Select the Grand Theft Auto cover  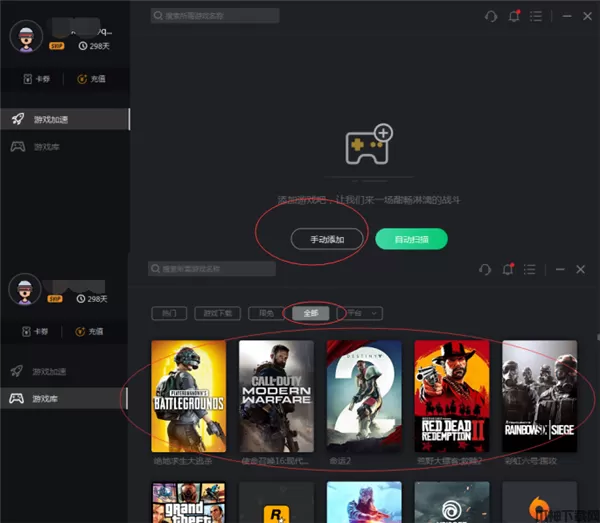(189, 502)
